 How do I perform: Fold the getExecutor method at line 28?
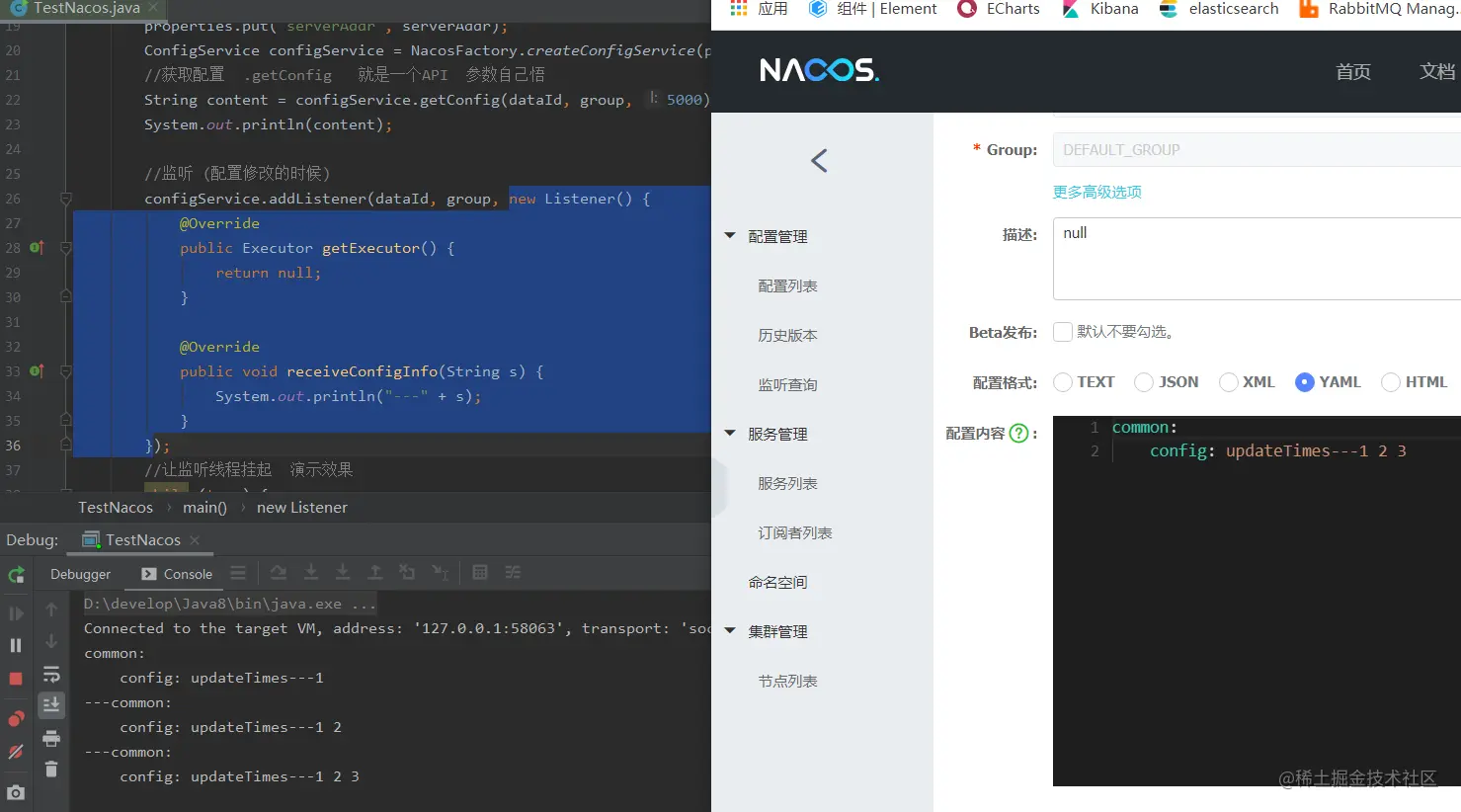pos(66,248)
